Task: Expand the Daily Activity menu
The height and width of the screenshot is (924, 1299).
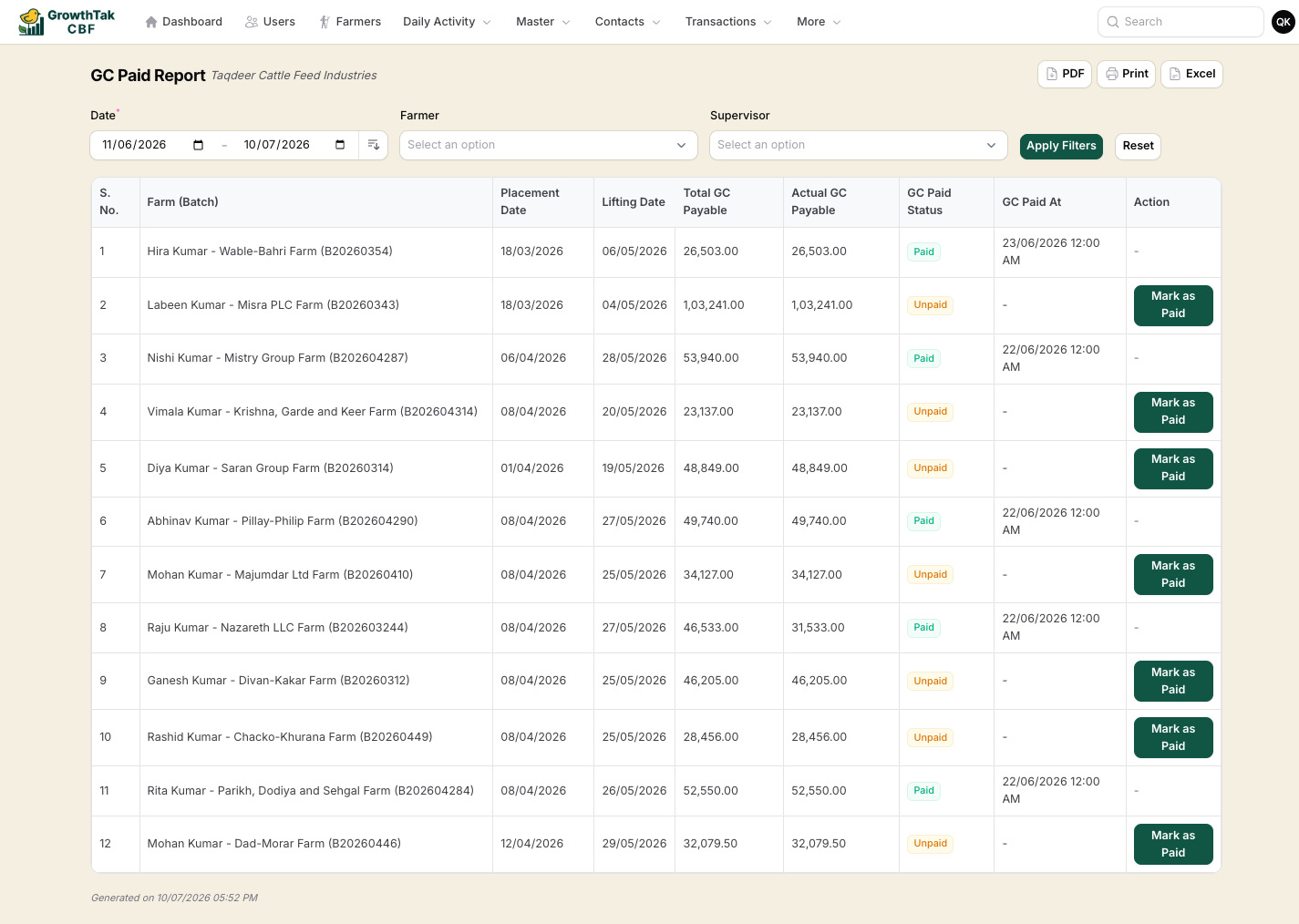Action: [x=447, y=22]
